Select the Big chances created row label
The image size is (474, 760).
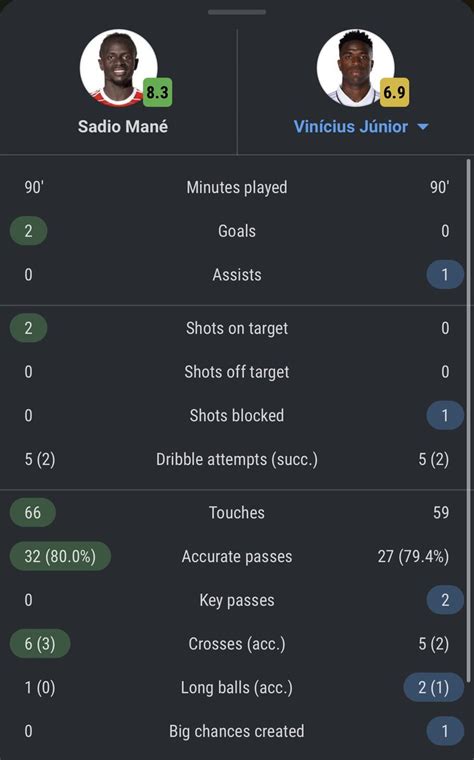[x=237, y=731]
